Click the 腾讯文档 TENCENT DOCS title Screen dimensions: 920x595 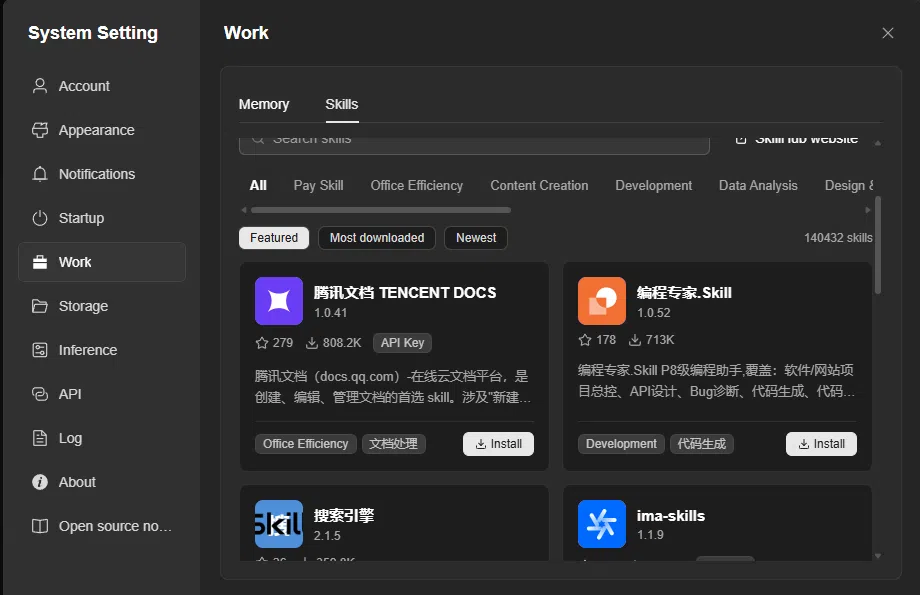point(405,292)
